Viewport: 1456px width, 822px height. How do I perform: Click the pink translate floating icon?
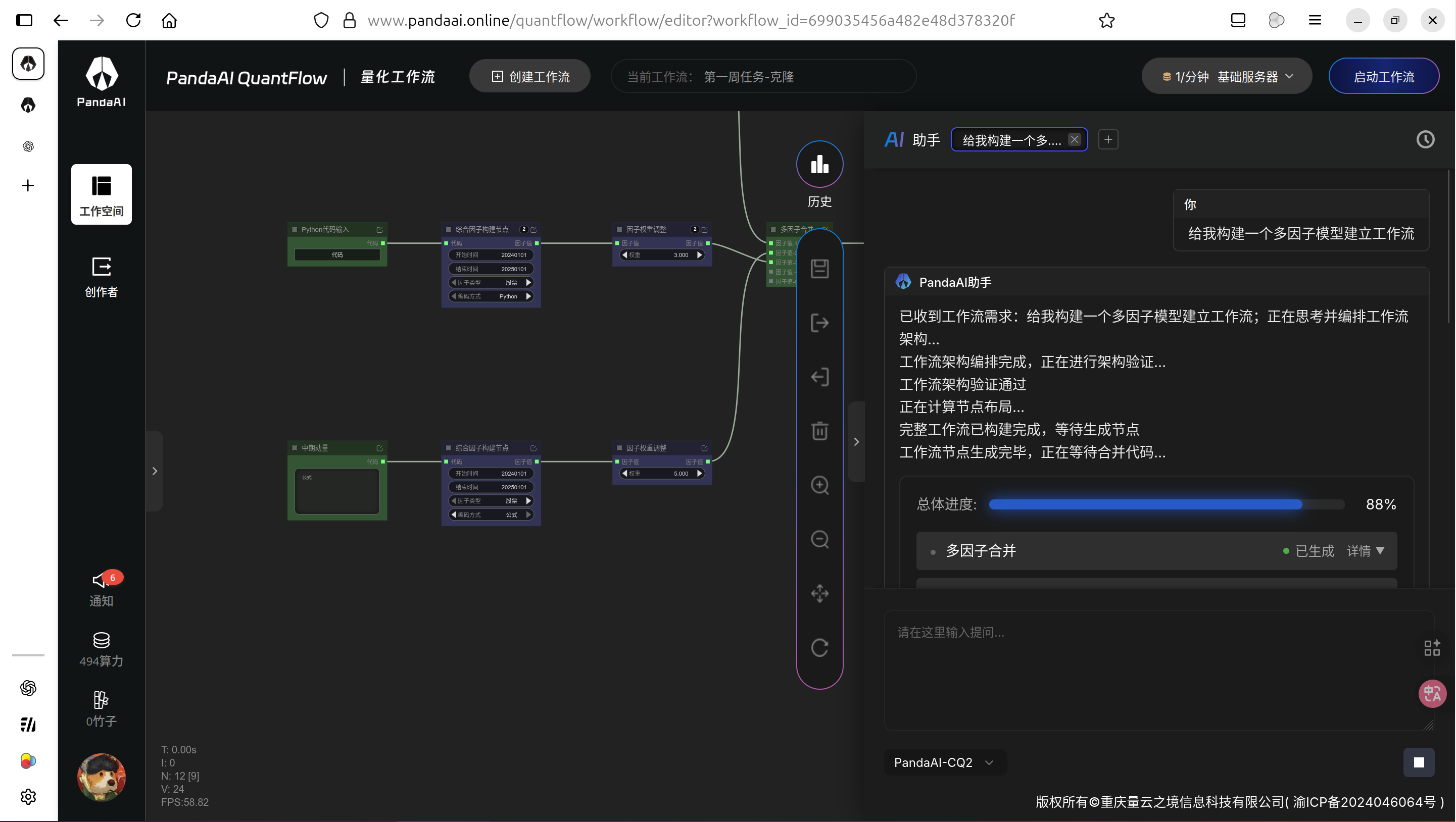(1432, 693)
